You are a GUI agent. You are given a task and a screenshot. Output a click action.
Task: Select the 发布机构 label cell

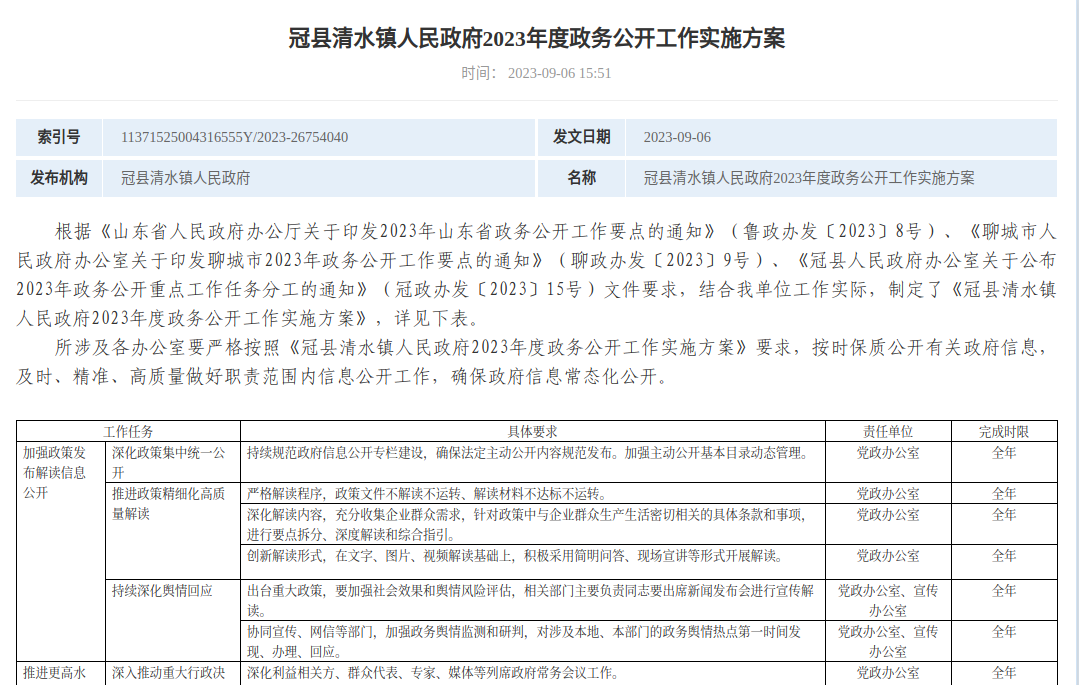59,178
